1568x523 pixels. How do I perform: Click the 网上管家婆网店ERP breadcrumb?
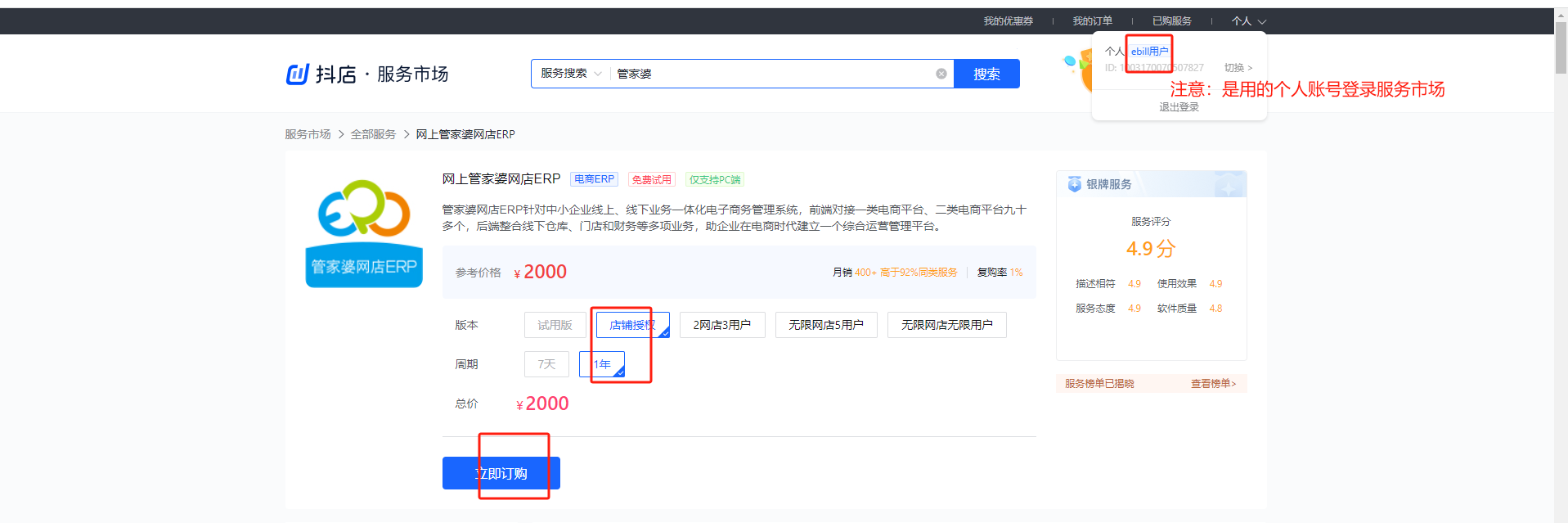pos(465,134)
